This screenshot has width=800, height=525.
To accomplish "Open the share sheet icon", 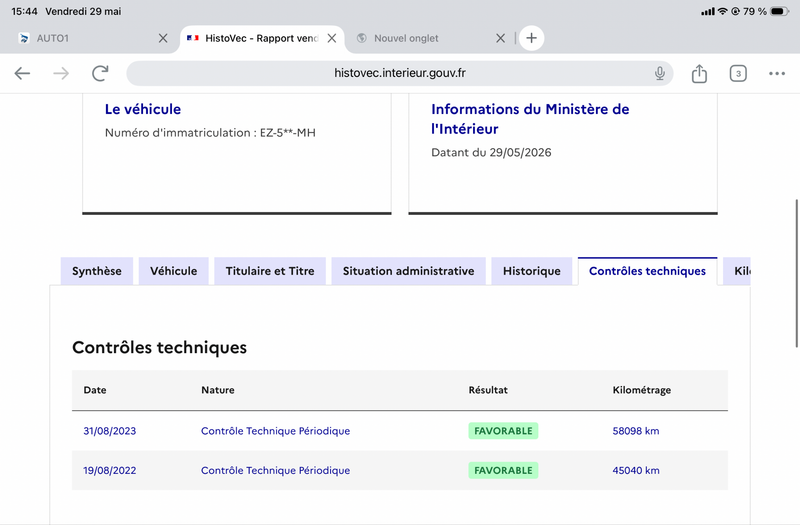I will click(x=699, y=73).
